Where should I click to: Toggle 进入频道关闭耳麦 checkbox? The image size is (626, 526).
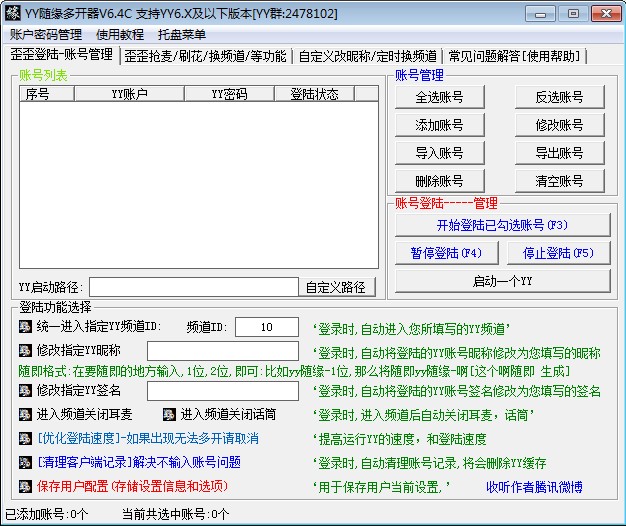tap(25, 415)
